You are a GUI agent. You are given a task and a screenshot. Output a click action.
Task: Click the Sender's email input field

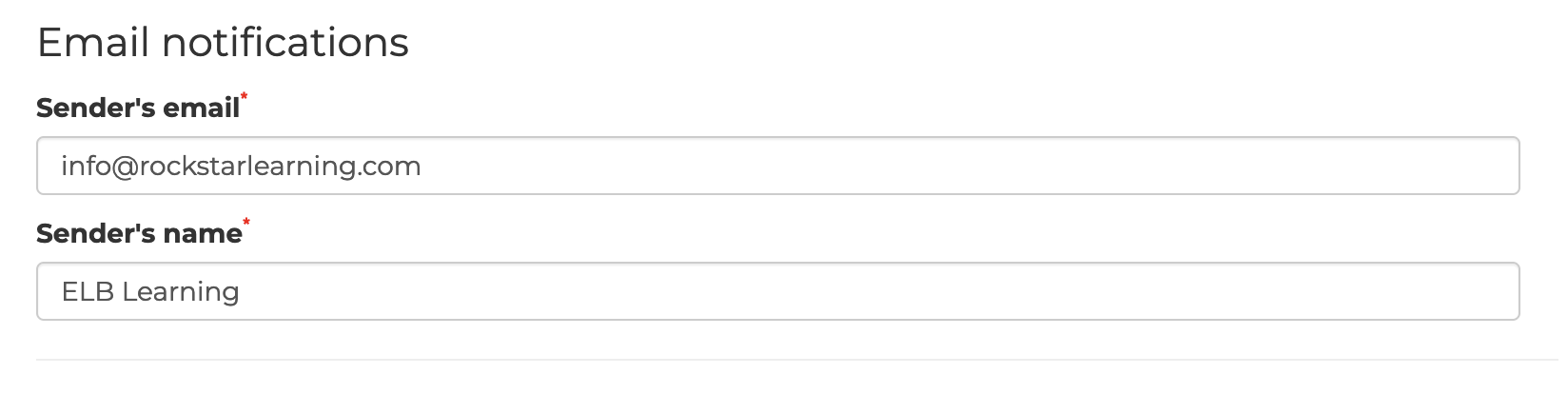pos(777,167)
